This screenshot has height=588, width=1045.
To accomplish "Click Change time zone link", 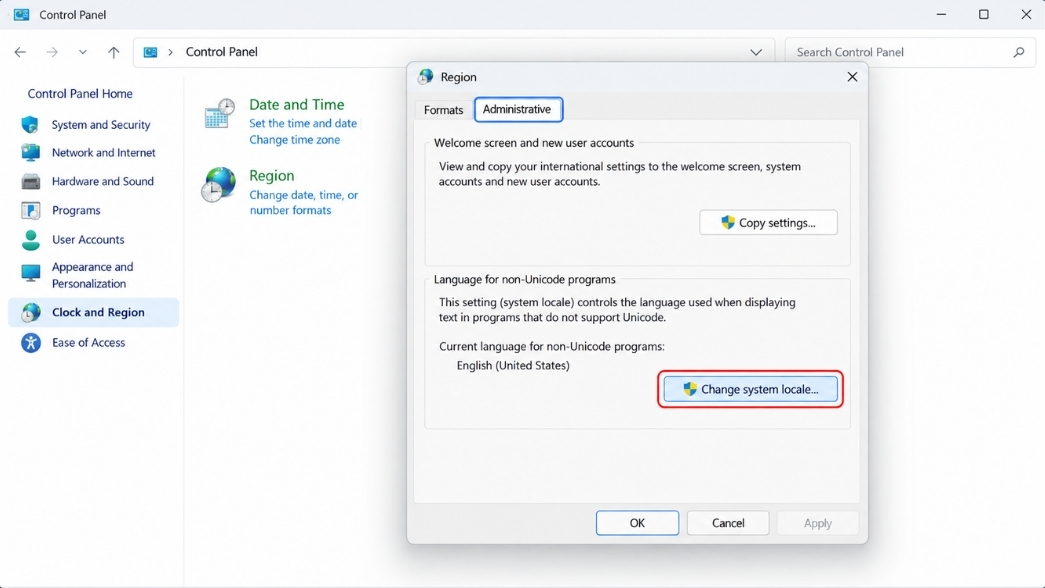I will (x=295, y=140).
